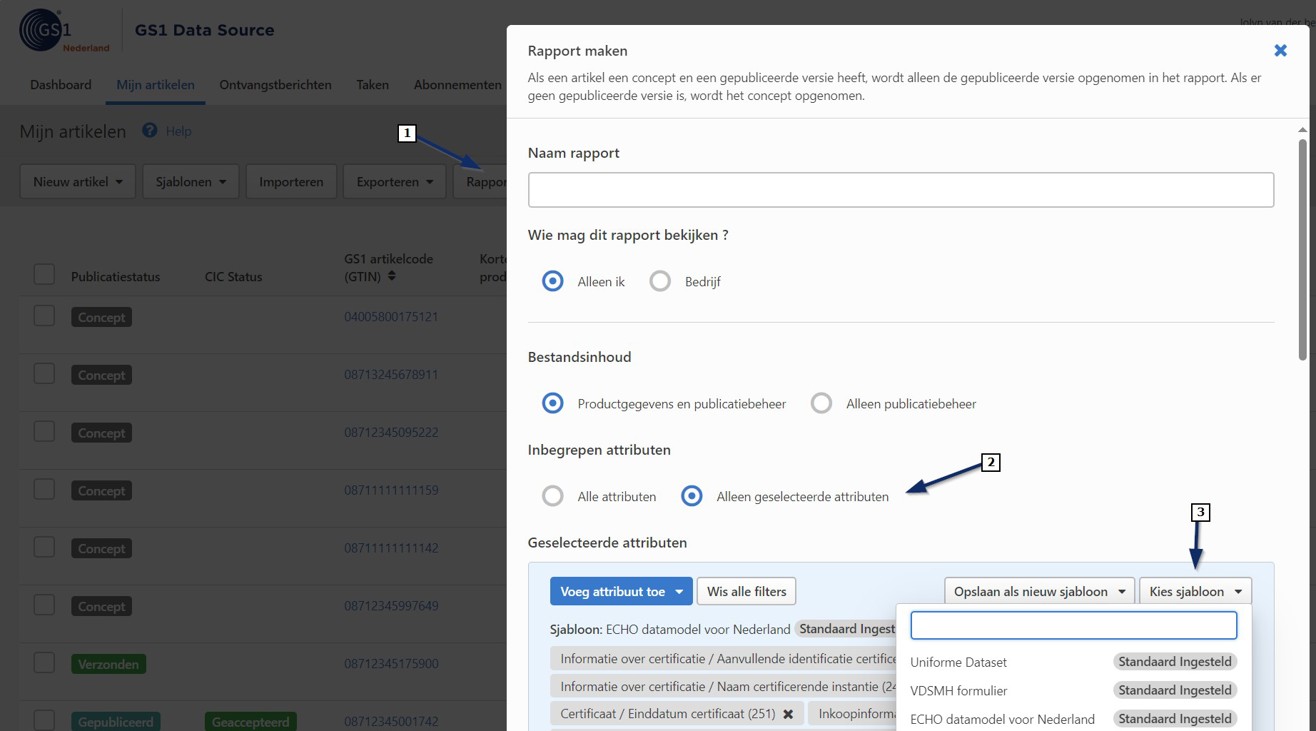Open the Nieuw artikel dropdown
The height and width of the screenshot is (731, 1316).
coord(77,181)
